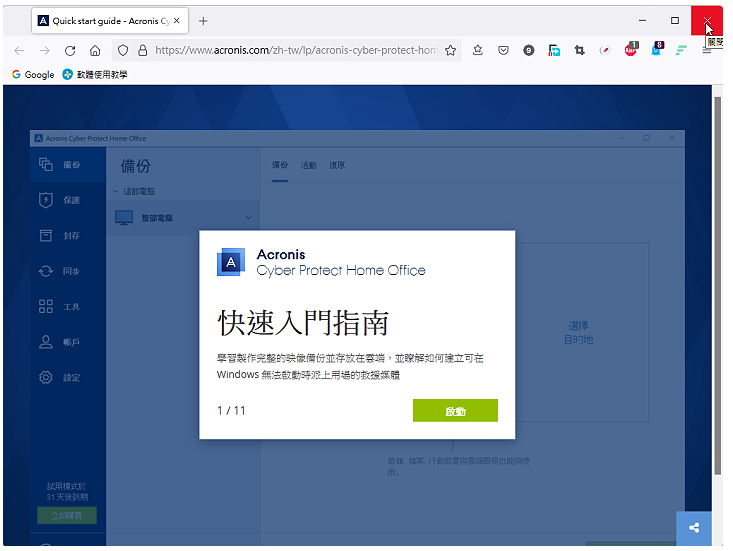This screenshot has width=733, height=551.
Task: Open a new browser tab with plus
Action: [x=203, y=21]
